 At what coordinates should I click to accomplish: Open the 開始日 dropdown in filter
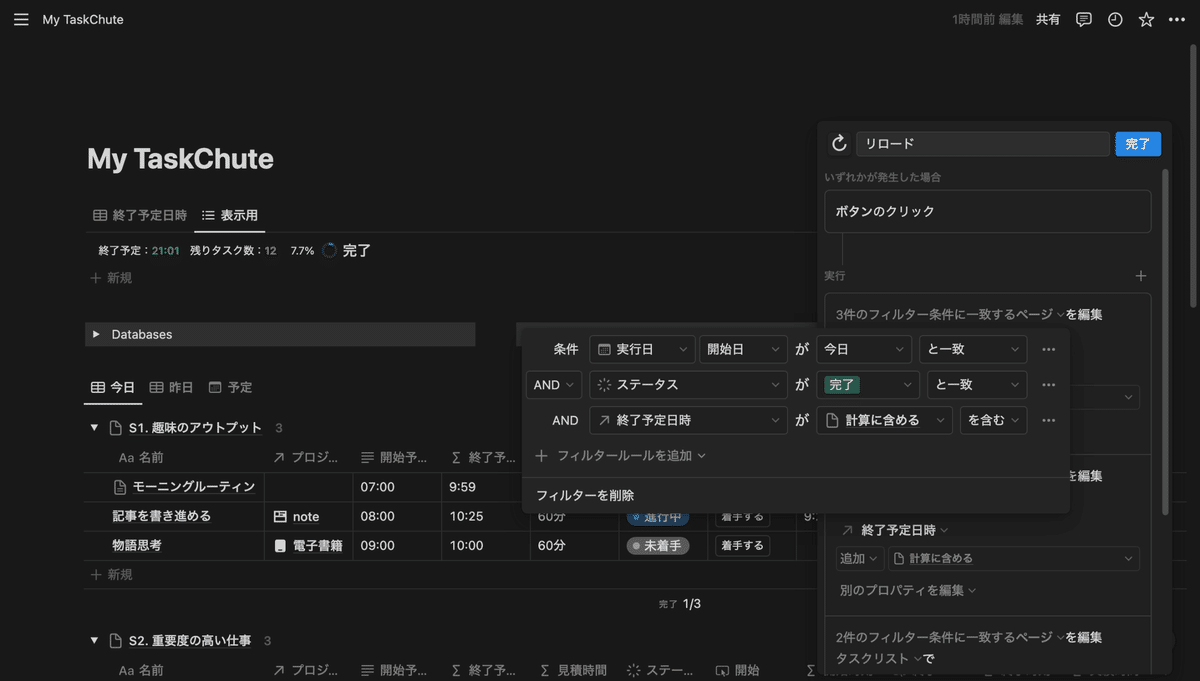coord(743,349)
